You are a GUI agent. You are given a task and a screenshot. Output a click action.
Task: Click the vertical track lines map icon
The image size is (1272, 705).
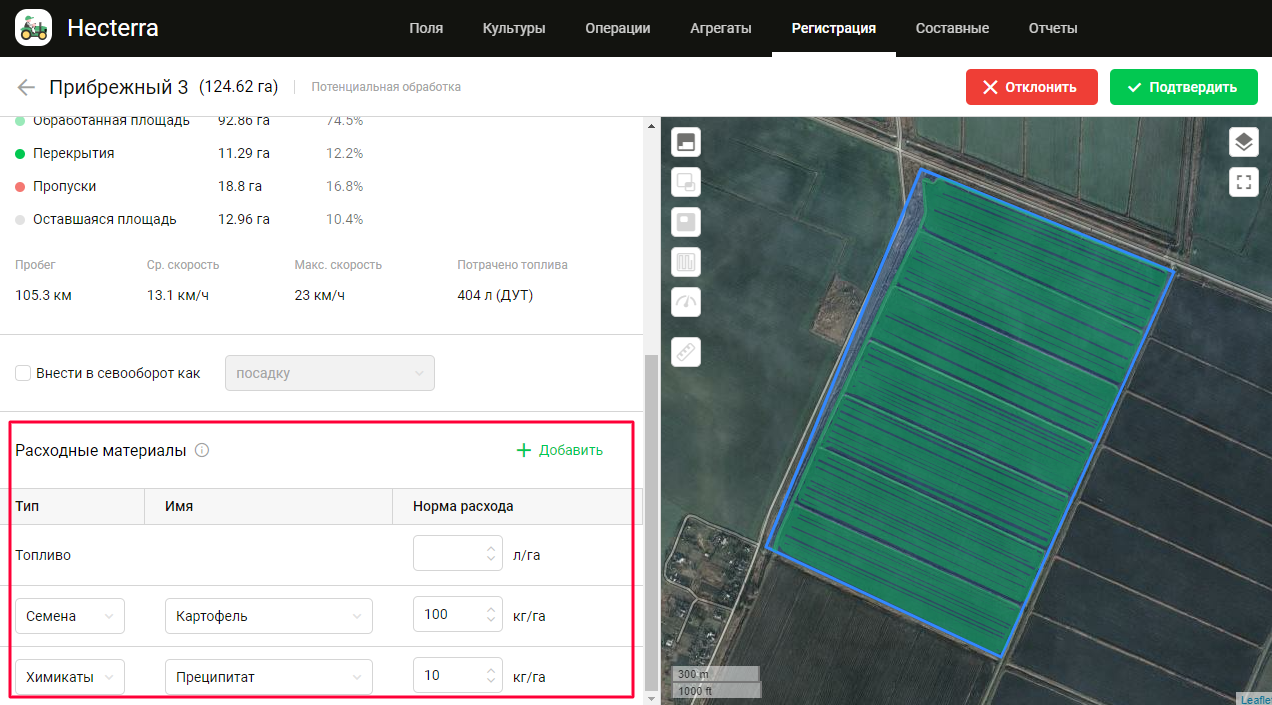click(686, 263)
